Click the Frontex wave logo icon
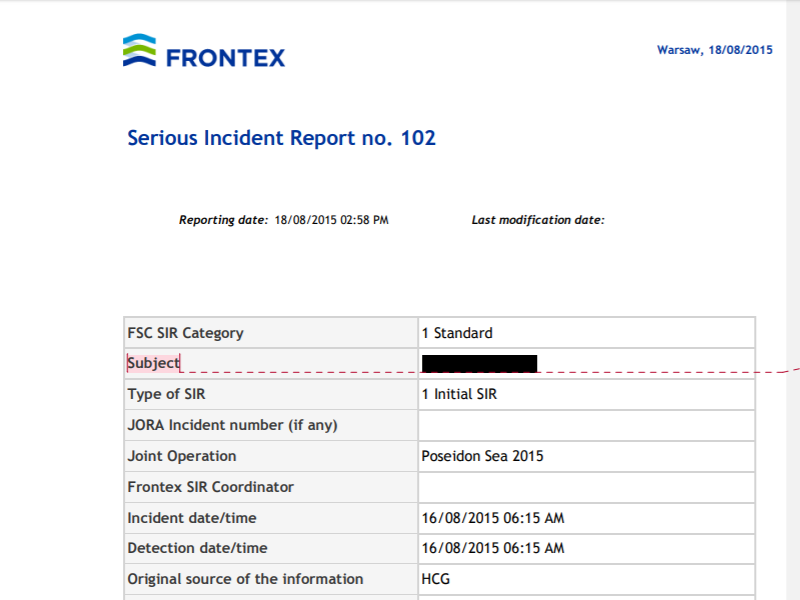Image resolution: width=800 pixels, height=600 pixels. point(139,50)
